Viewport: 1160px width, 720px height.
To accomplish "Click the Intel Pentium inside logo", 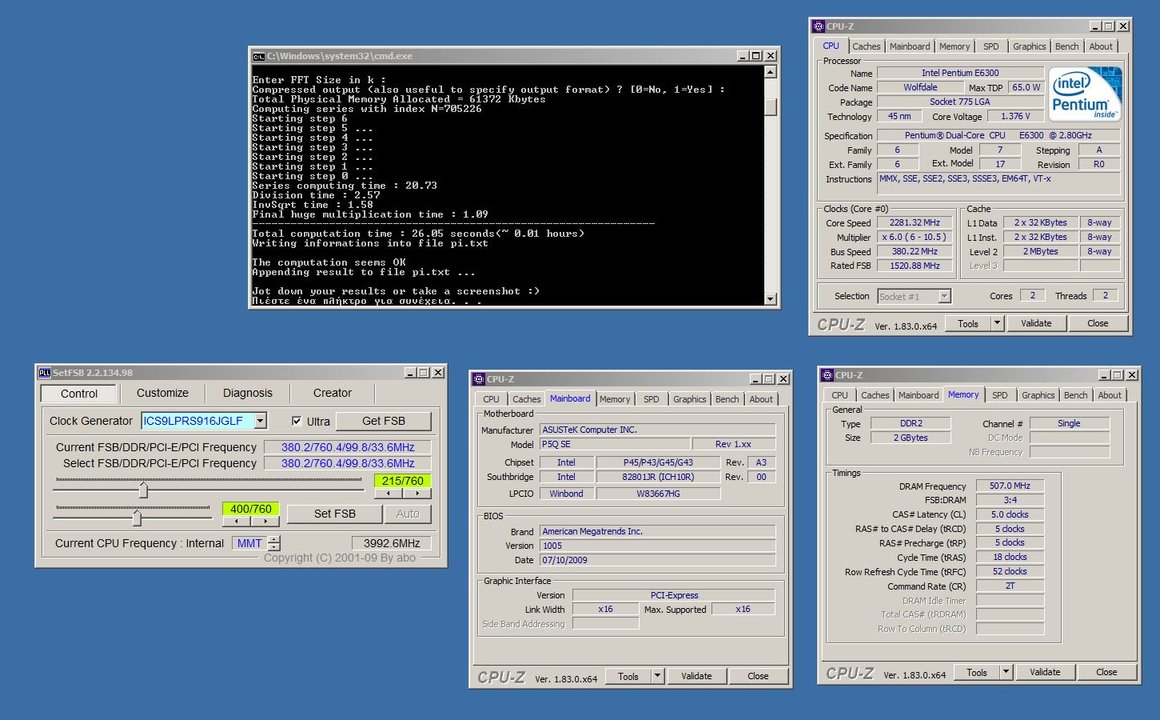I will (1085, 94).
